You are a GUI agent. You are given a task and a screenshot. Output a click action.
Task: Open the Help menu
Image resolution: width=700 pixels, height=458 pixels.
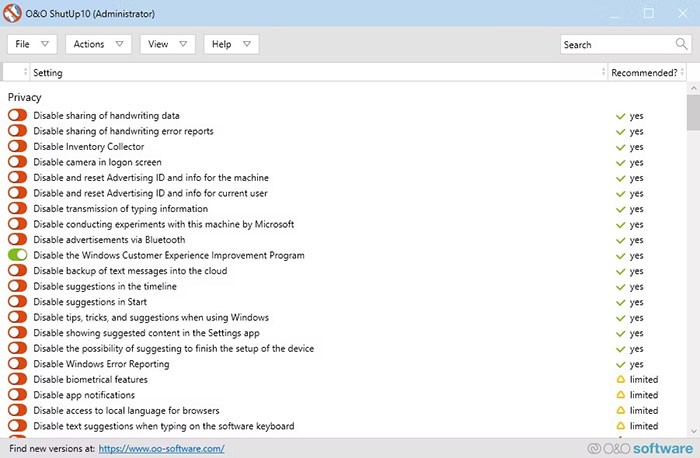tap(232, 44)
